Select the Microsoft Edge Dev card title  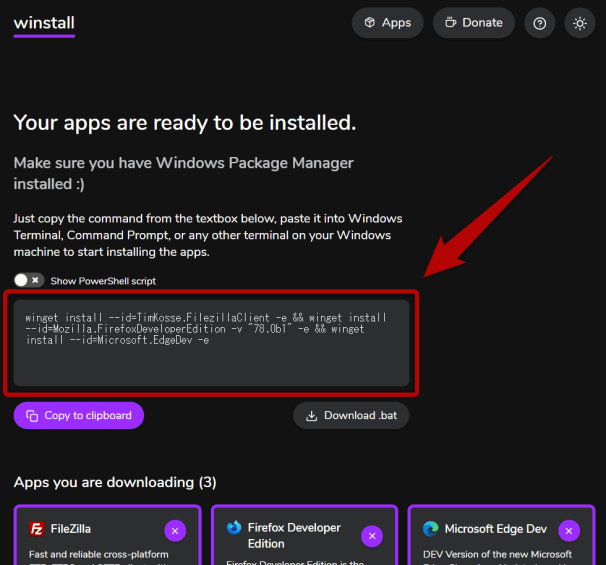495,529
